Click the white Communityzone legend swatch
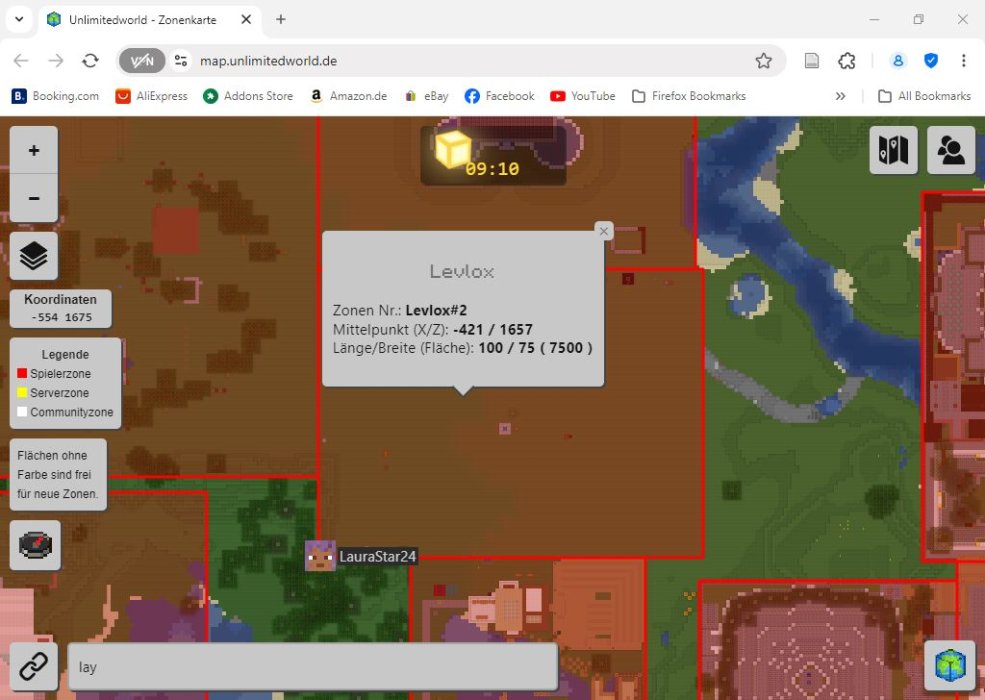Viewport: 985px width, 700px height. coord(22,412)
